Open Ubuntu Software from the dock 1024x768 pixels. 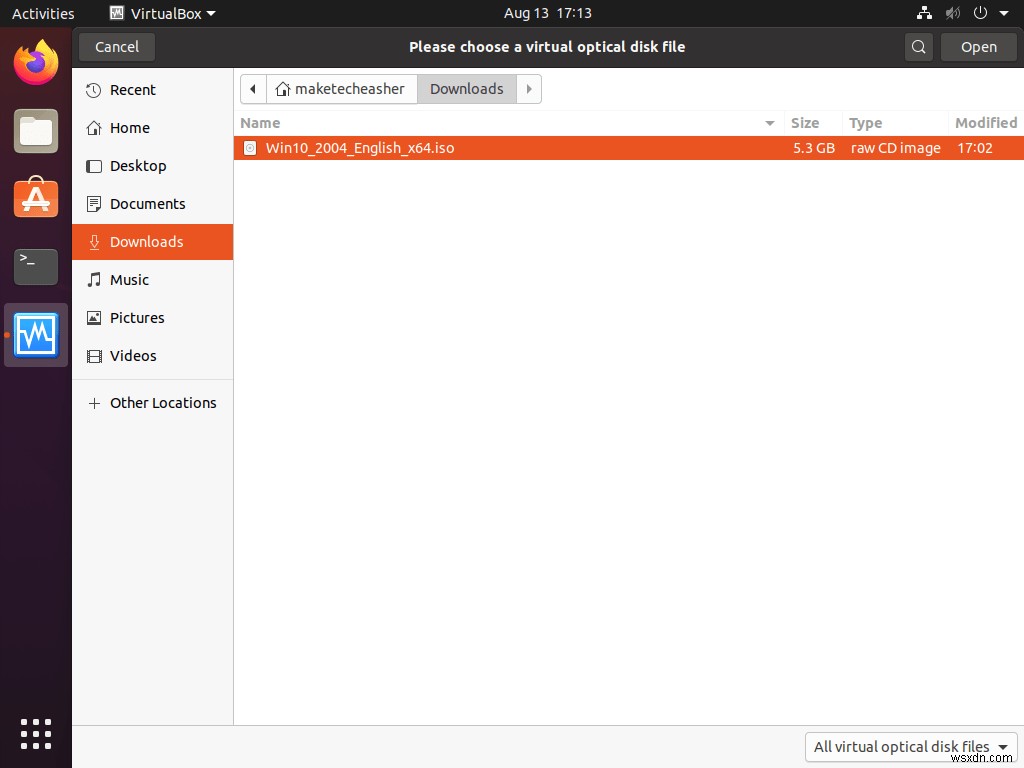(35, 198)
